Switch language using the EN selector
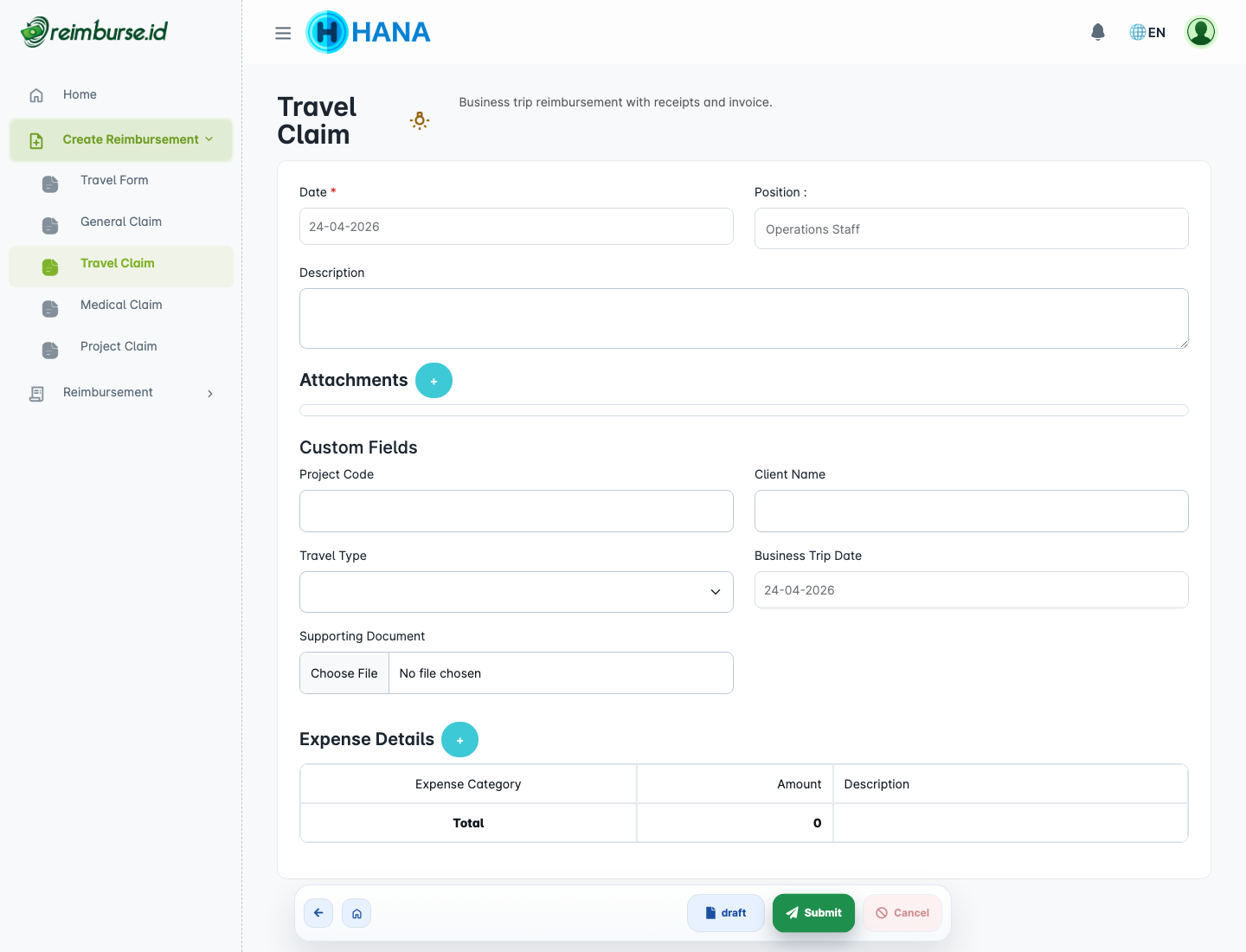 1147,32
